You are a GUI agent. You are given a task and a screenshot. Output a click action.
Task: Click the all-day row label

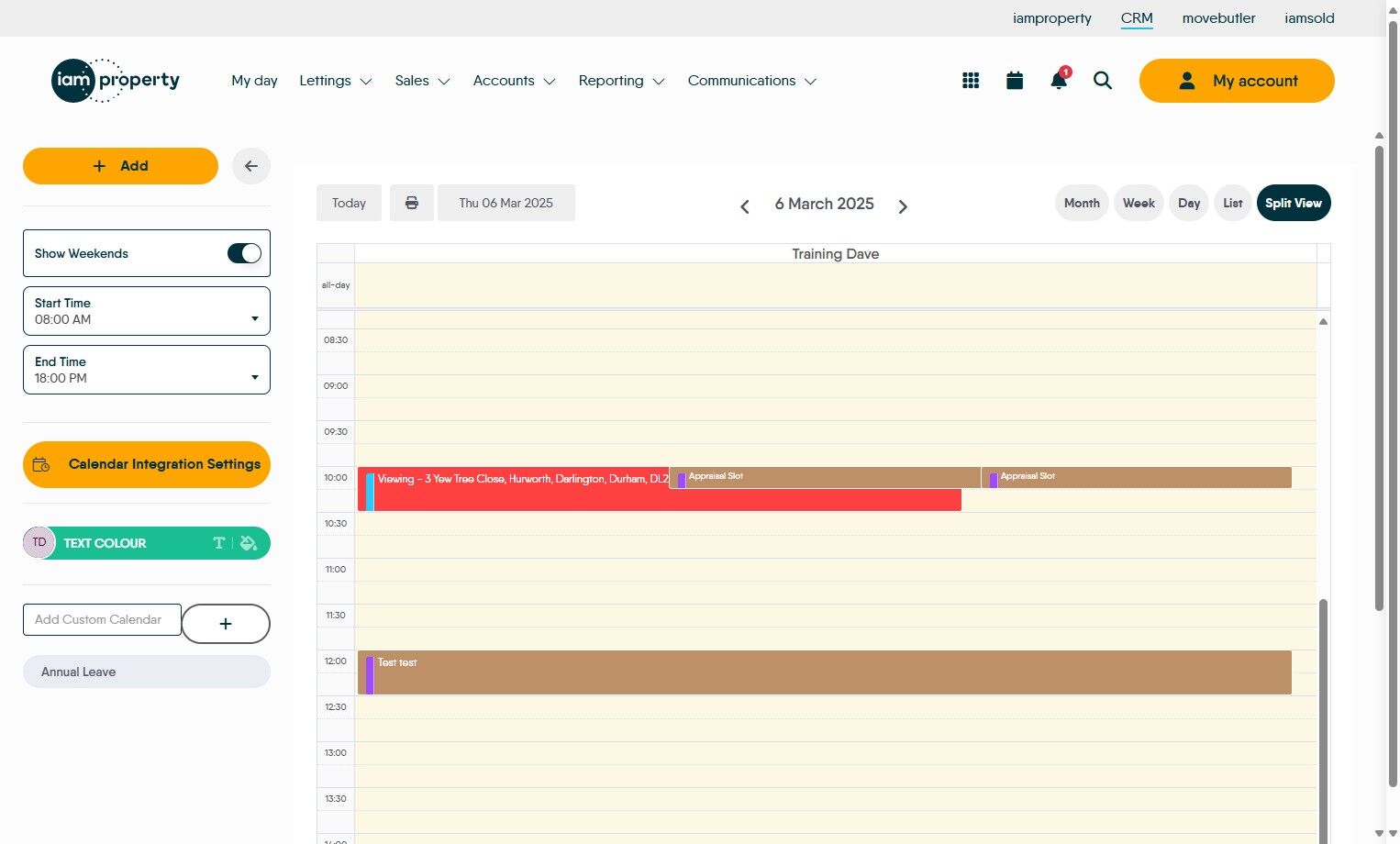336,285
